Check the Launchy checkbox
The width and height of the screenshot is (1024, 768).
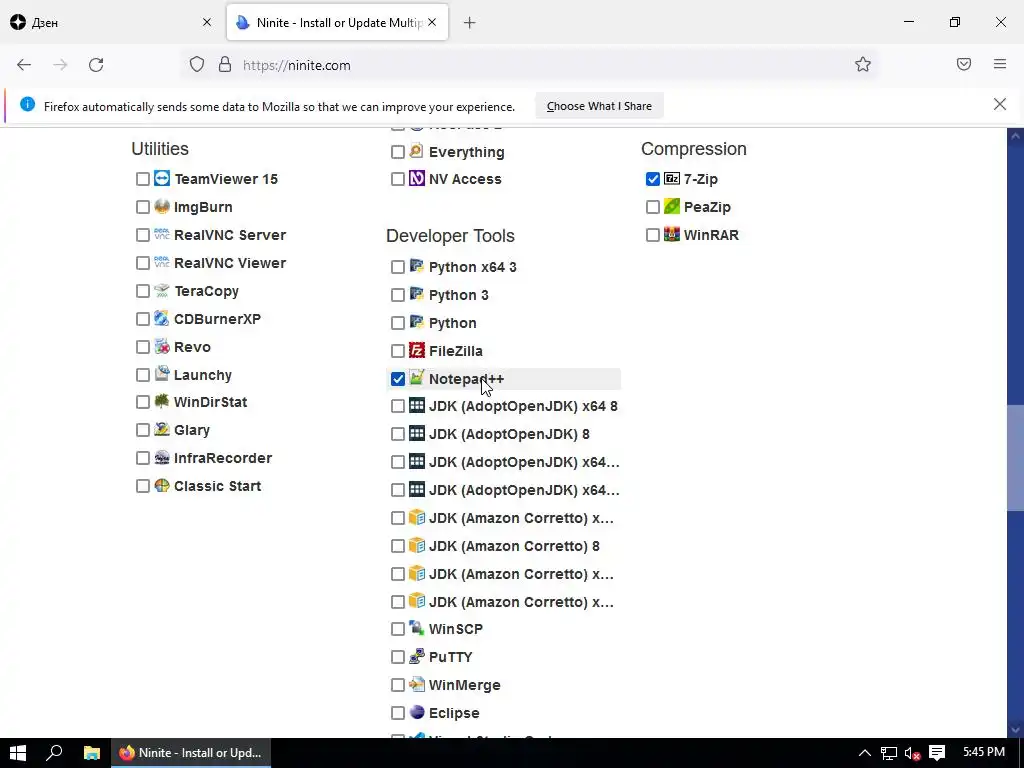point(143,375)
